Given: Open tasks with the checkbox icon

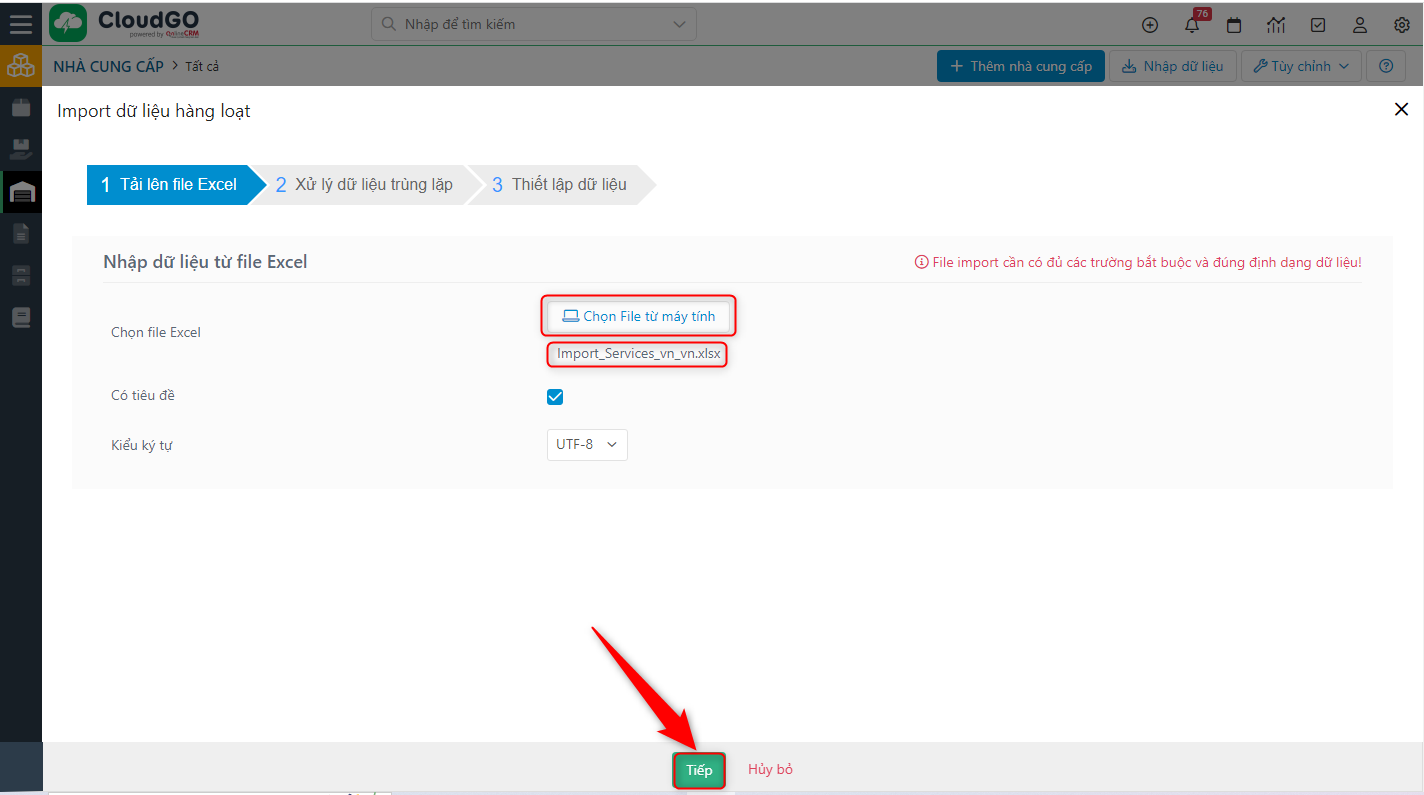Looking at the screenshot, I should (1317, 25).
